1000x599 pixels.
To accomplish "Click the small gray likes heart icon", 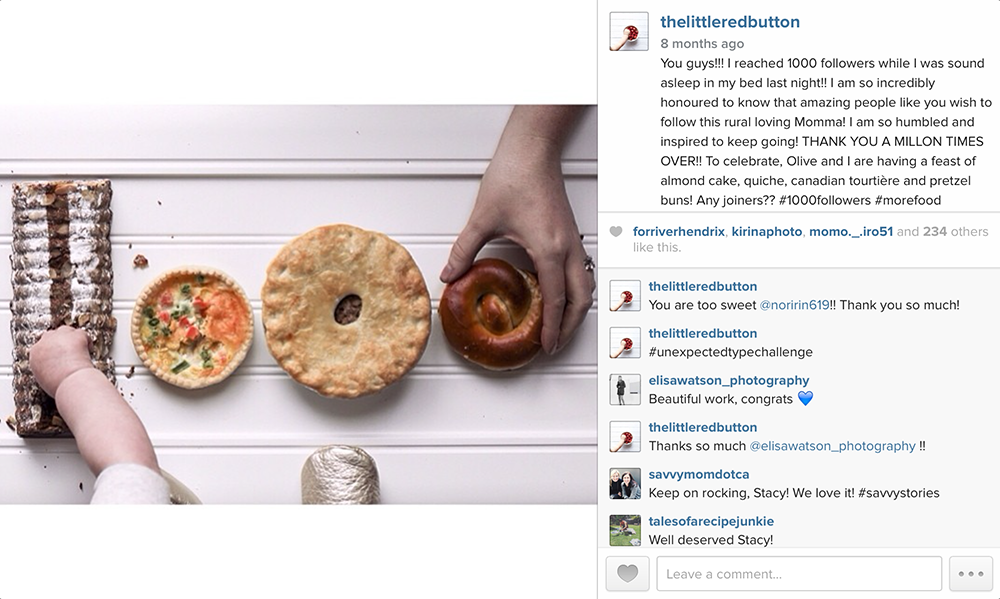I will [x=615, y=232].
